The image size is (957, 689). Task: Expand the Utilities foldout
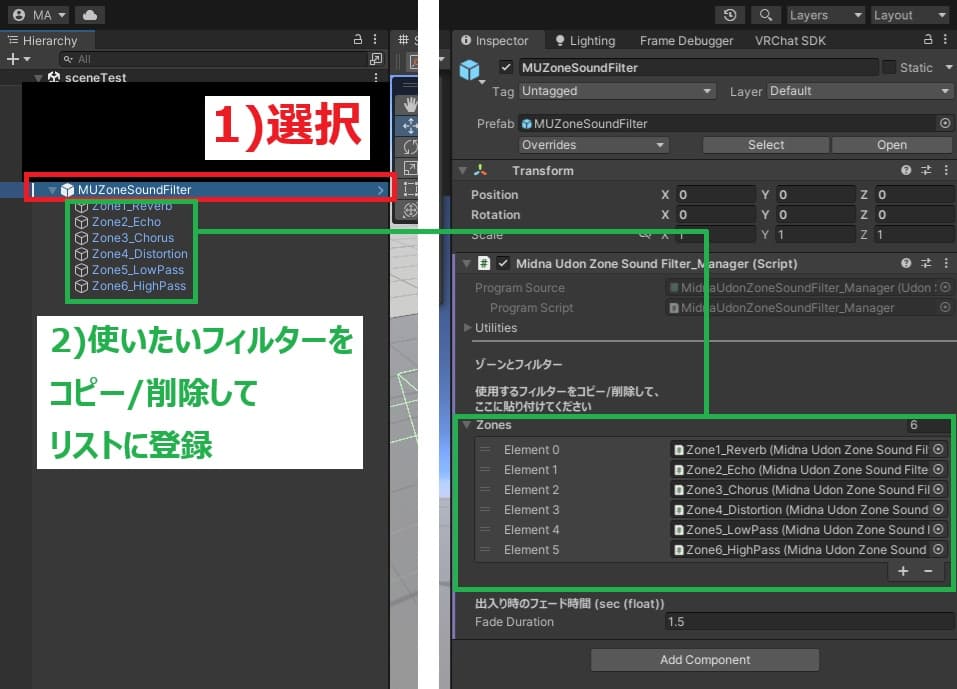click(468, 328)
